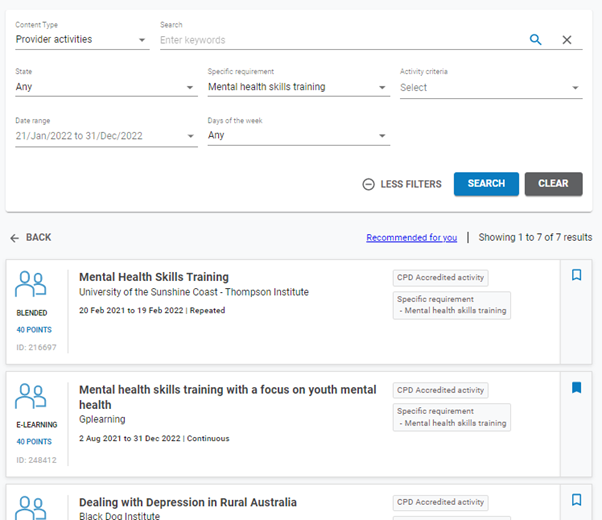Click the blue SEARCH button
Viewport: 602px width, 520px height.
[x=486, y=184]
